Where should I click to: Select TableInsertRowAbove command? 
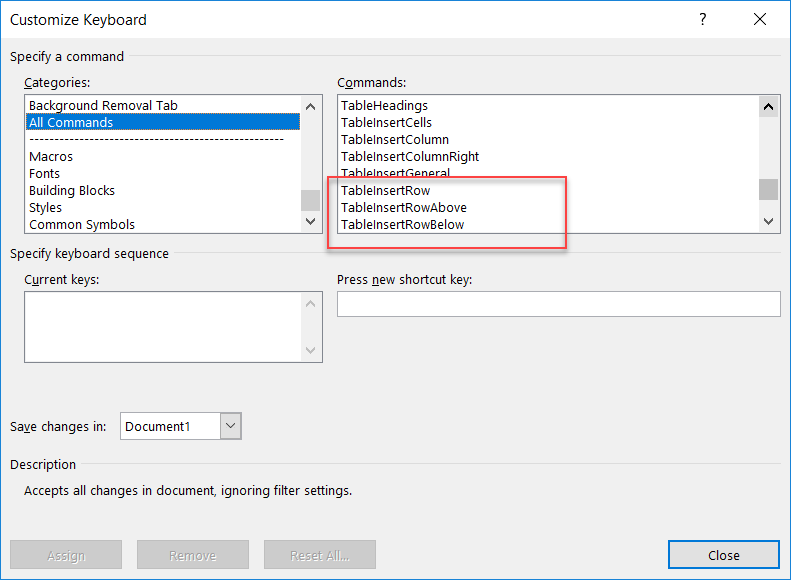(x=404, y=208)
